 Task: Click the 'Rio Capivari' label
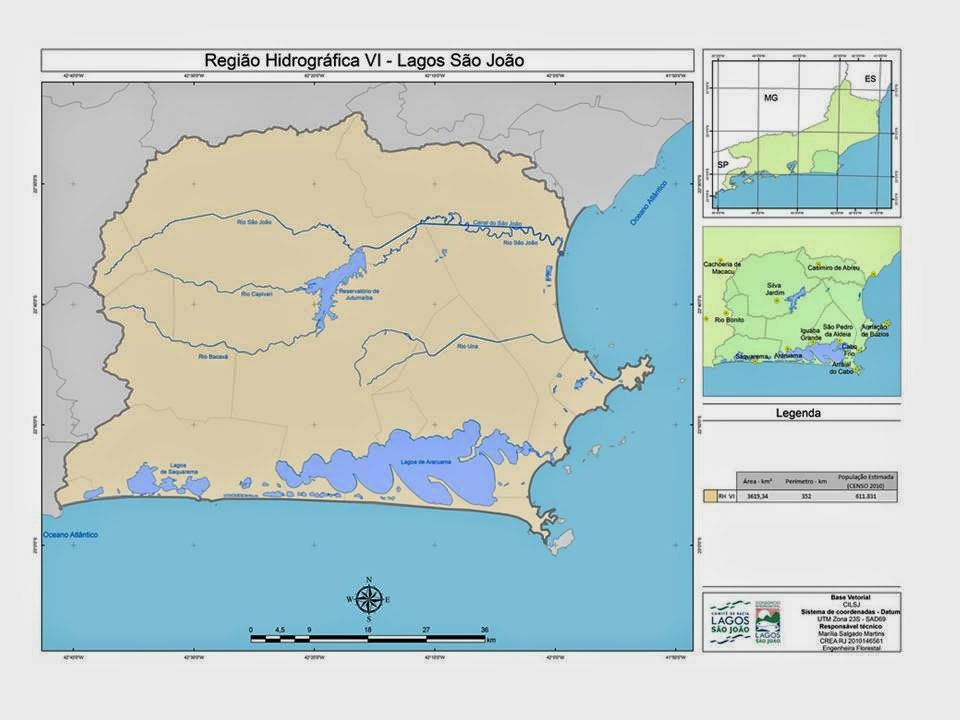point(257,294)
